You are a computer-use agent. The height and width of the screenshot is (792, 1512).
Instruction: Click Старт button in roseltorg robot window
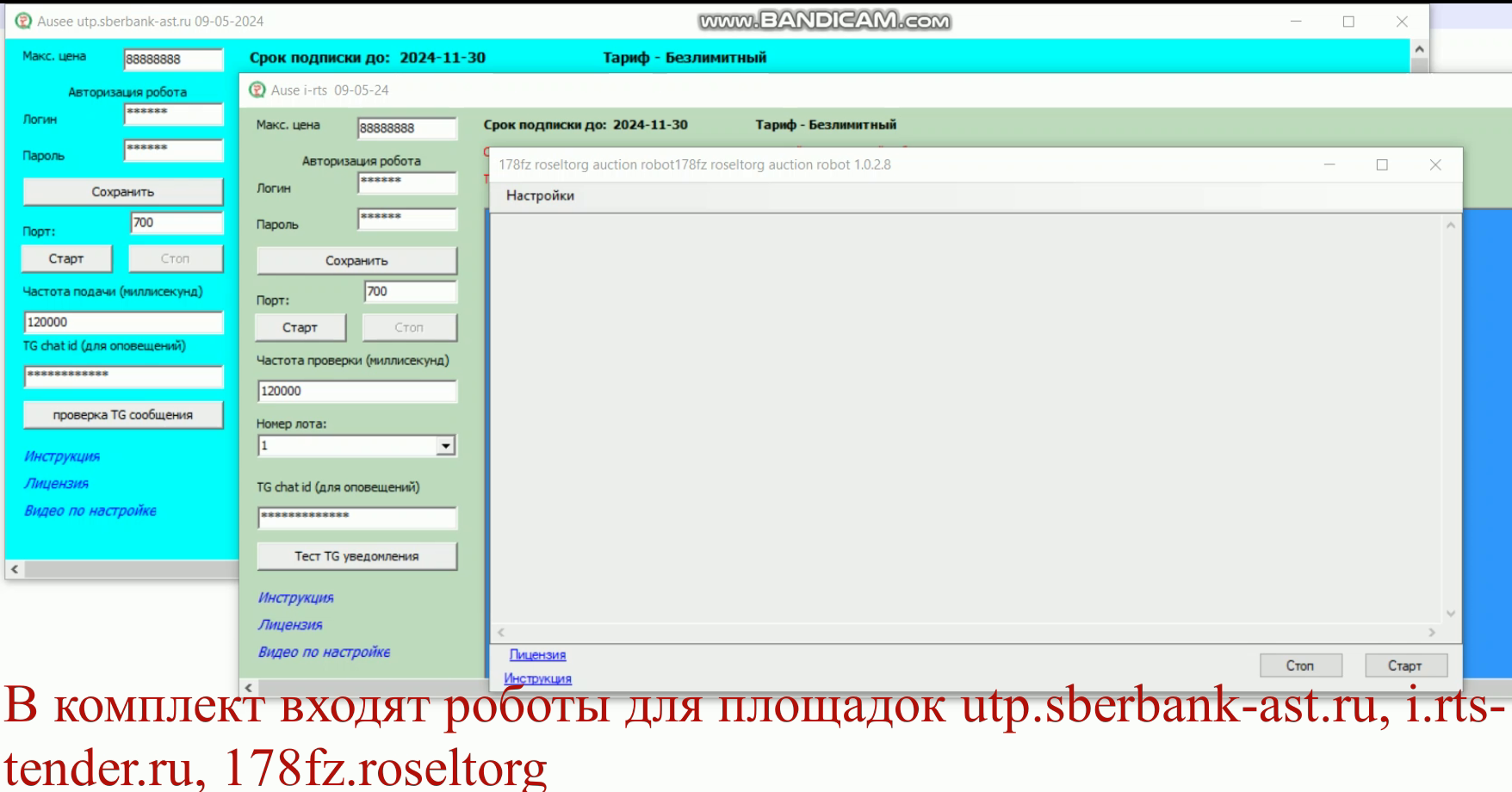tap(1405, 665)
